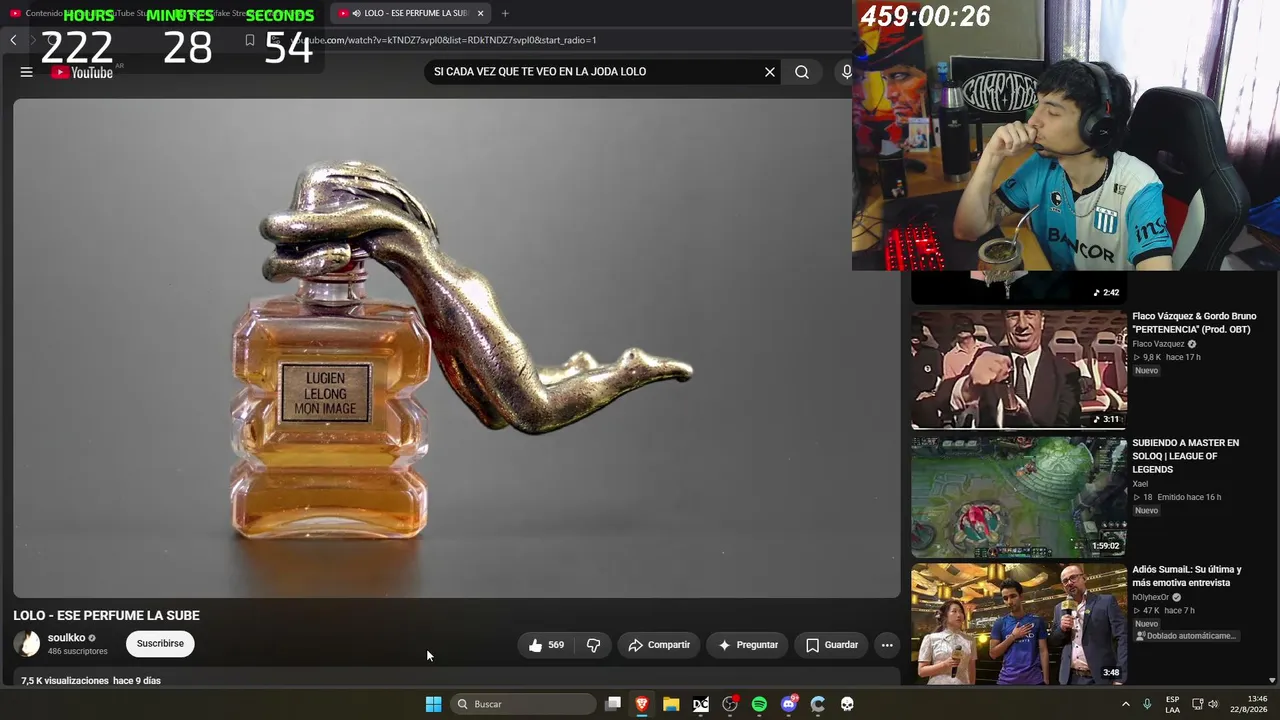Open the blue C-shaped app on taskbar
1280x720 pixels.
tap(818, 704)
